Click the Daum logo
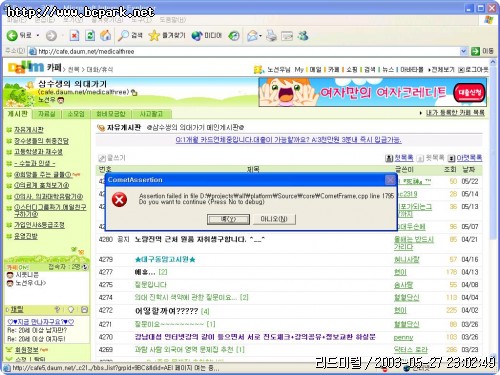Screen dimensions: 500x375 click(x=26, y=68)
